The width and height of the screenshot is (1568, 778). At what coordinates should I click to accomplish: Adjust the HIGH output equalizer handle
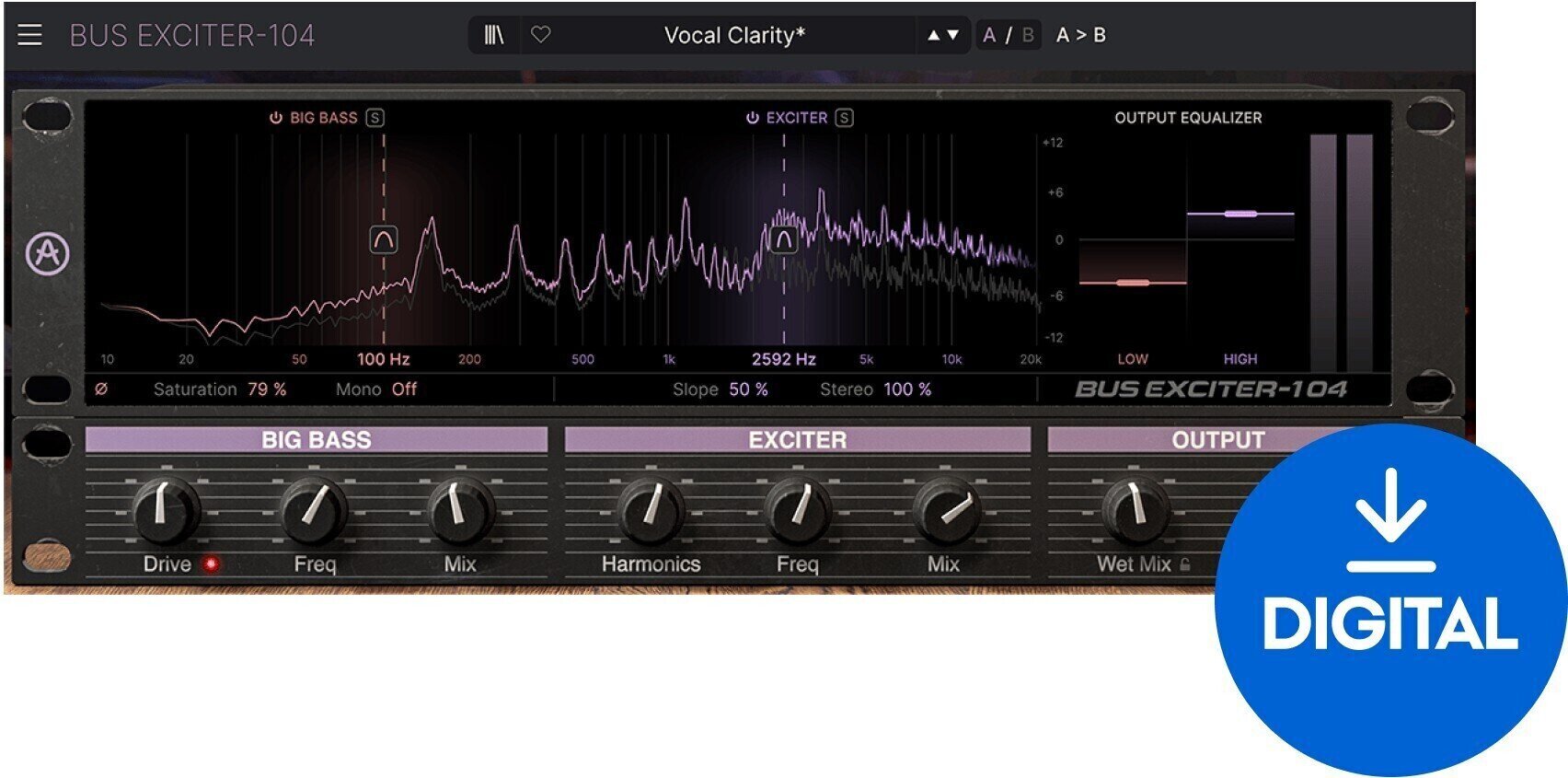pyautogui.click(x=1240, y=214)
